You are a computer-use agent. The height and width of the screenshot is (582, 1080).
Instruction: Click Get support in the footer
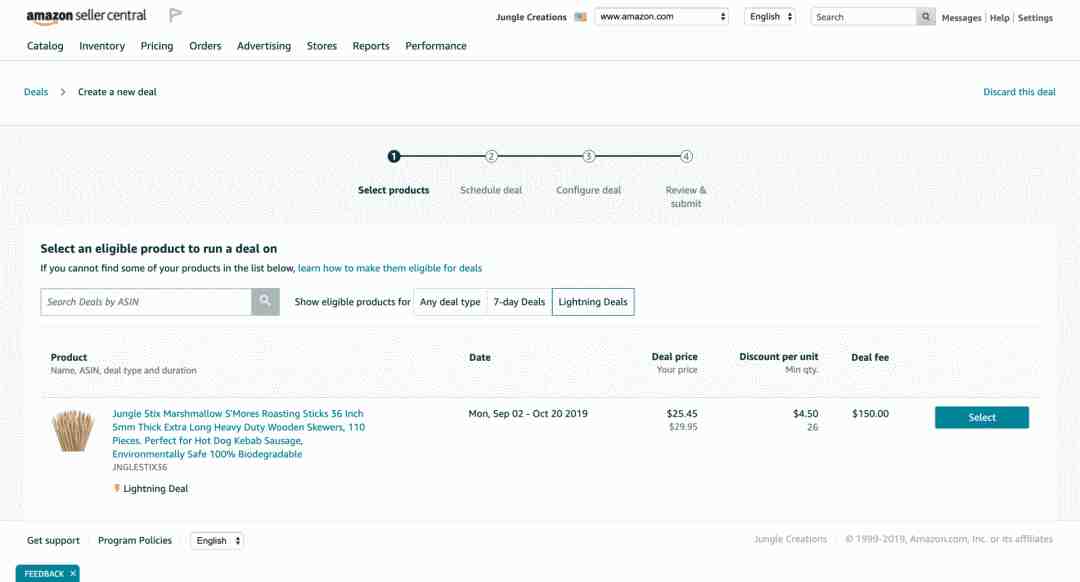click(x=53, y=541)
